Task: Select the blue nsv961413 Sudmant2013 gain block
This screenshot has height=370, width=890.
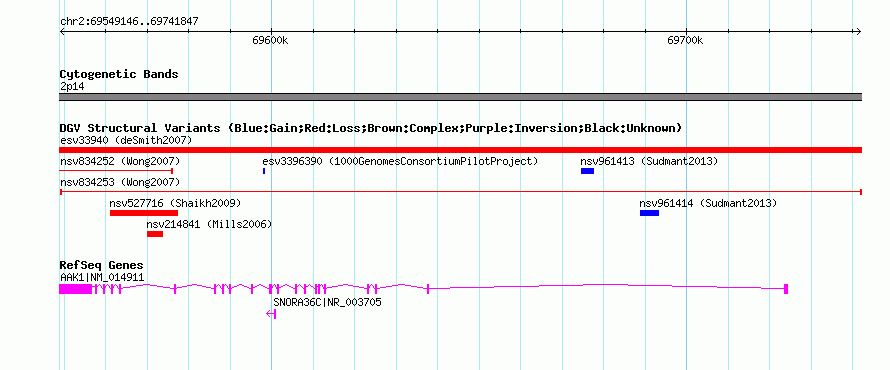Action: pos(587,171)
